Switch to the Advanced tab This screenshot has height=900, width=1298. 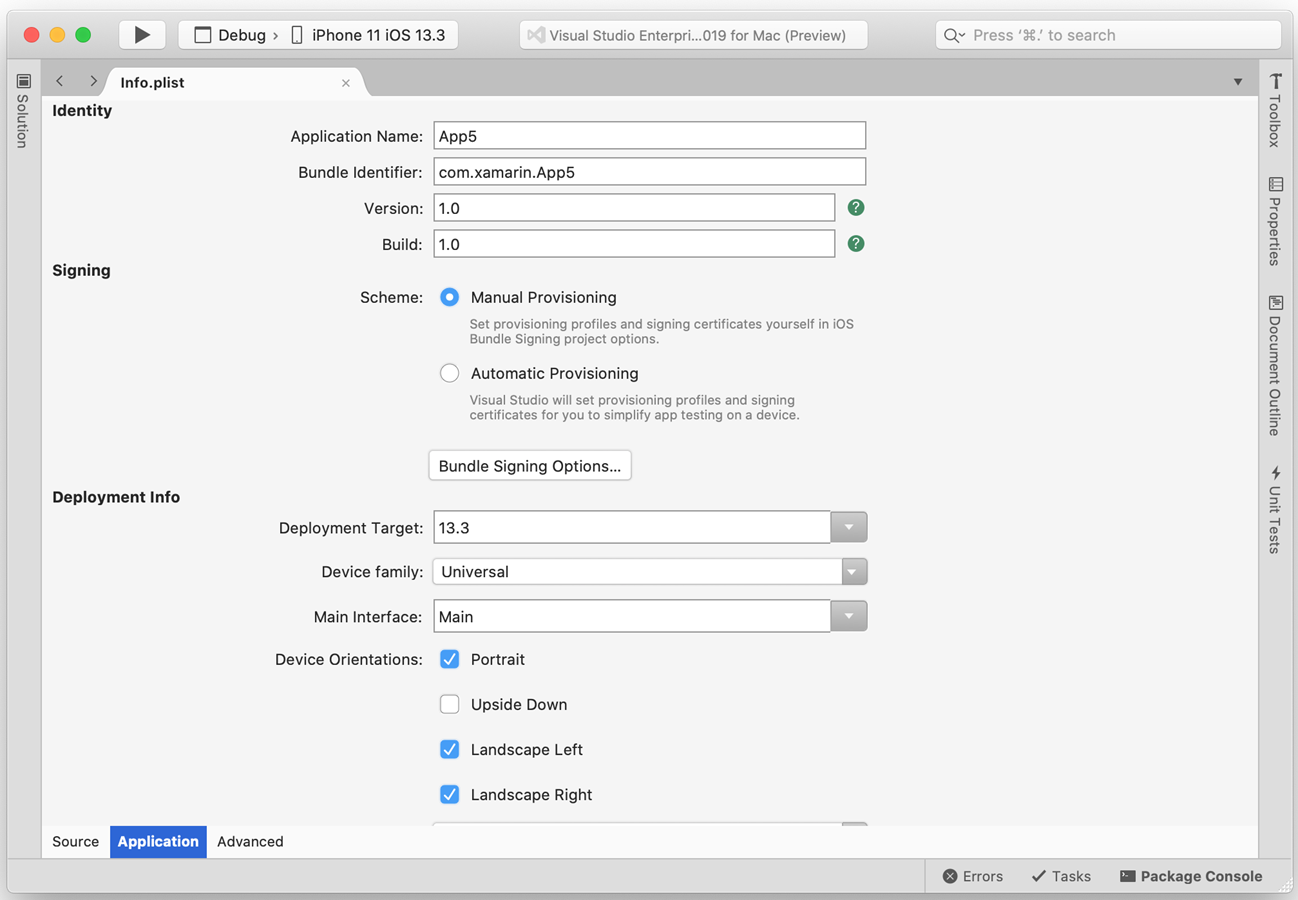click(250, 842)
